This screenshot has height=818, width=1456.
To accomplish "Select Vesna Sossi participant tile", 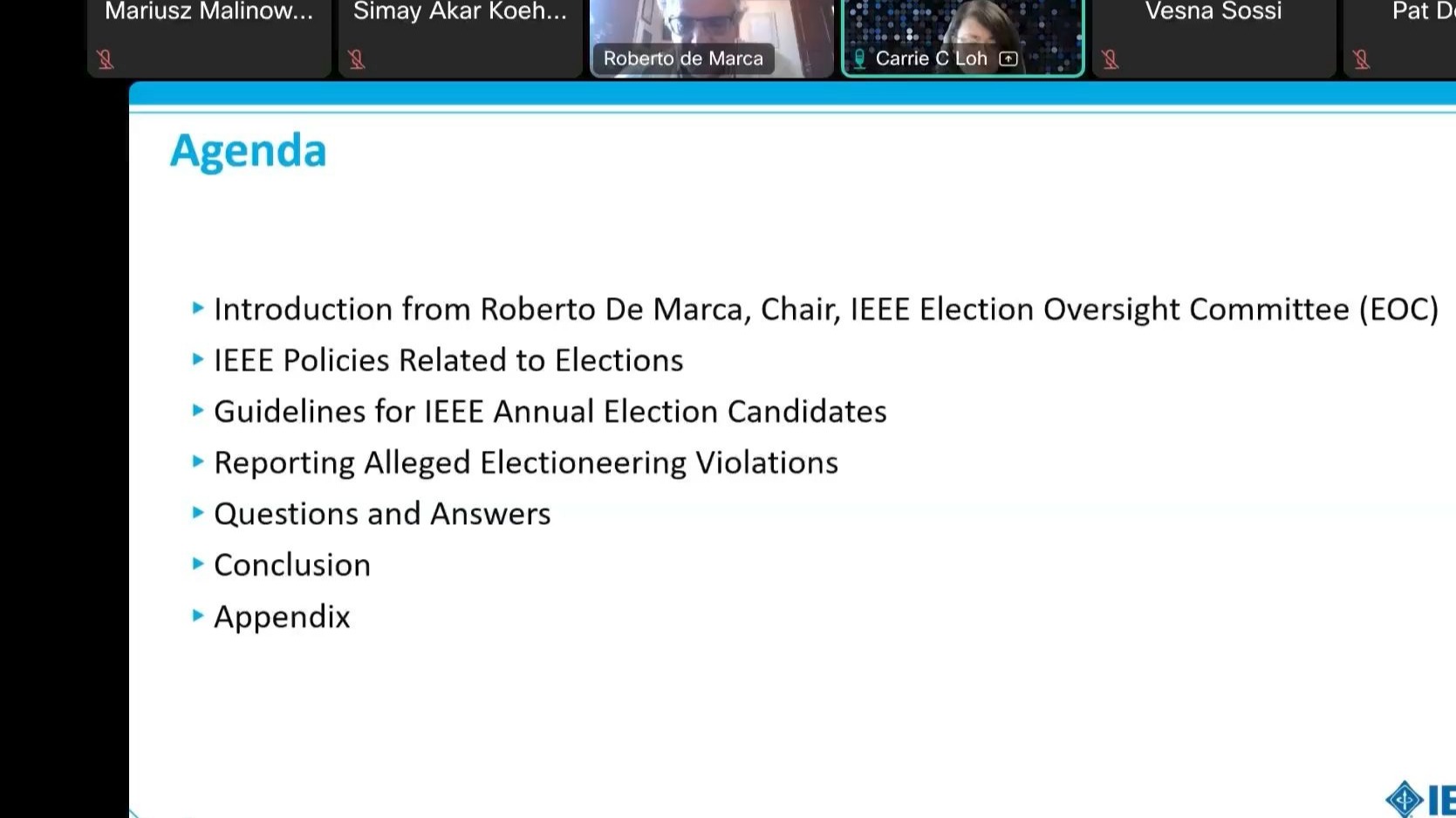I will pos(1214,38).
